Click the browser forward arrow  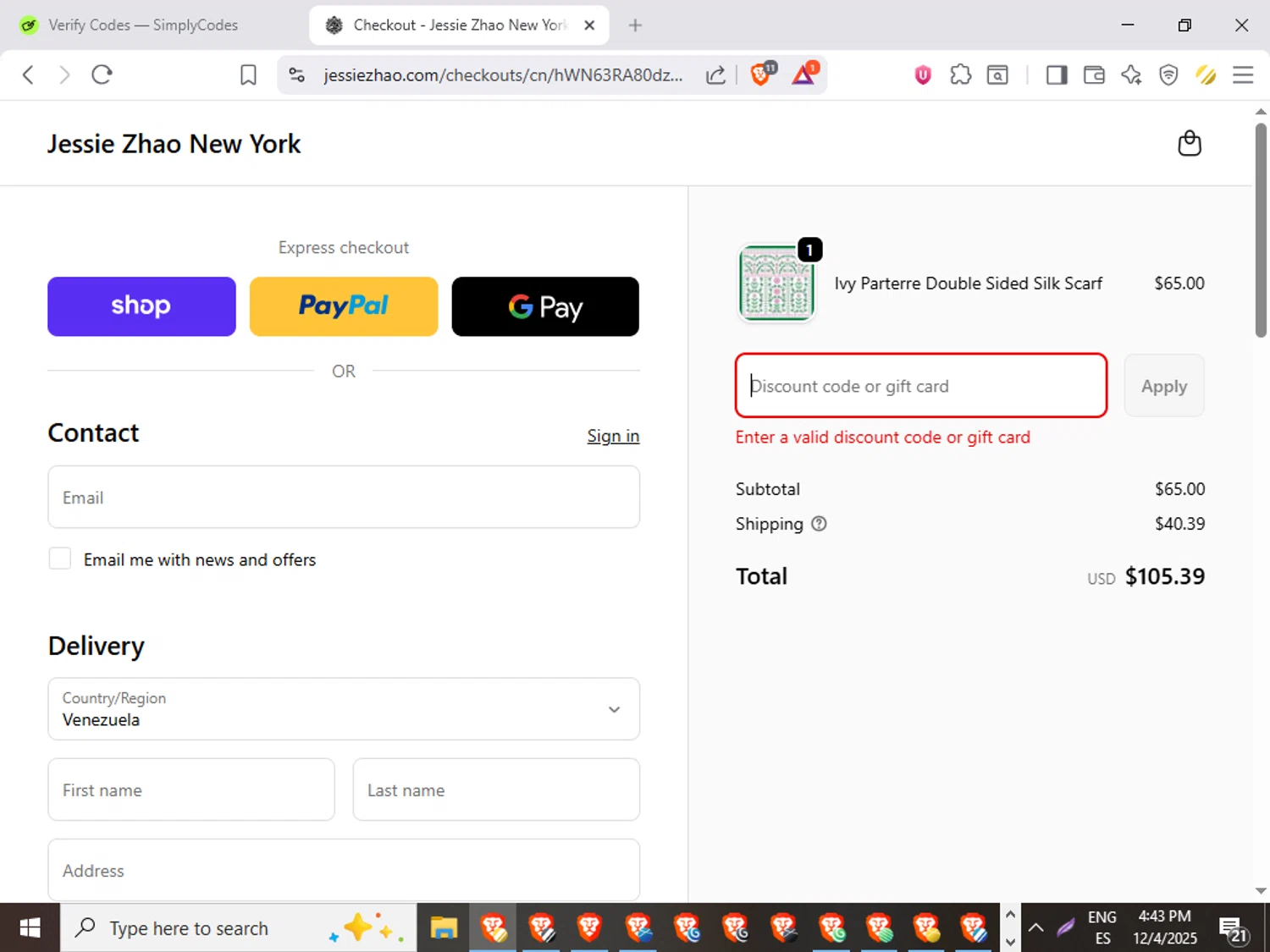pos(64,74)
